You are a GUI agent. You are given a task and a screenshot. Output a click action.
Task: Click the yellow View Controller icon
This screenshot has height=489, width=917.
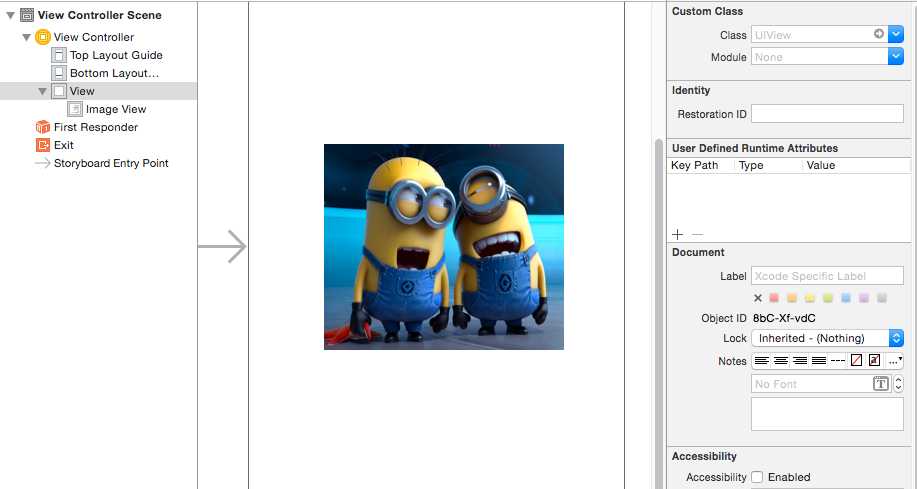(43, 37)
